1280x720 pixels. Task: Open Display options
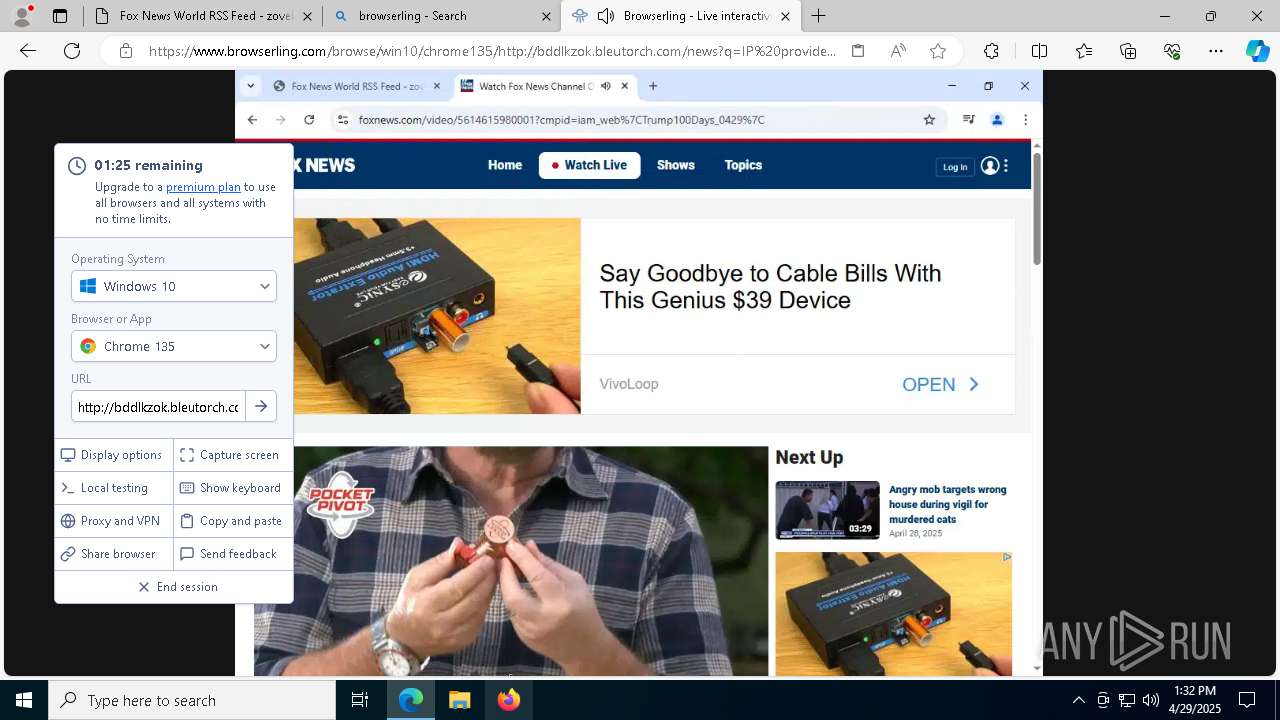[x=114, y=455]
